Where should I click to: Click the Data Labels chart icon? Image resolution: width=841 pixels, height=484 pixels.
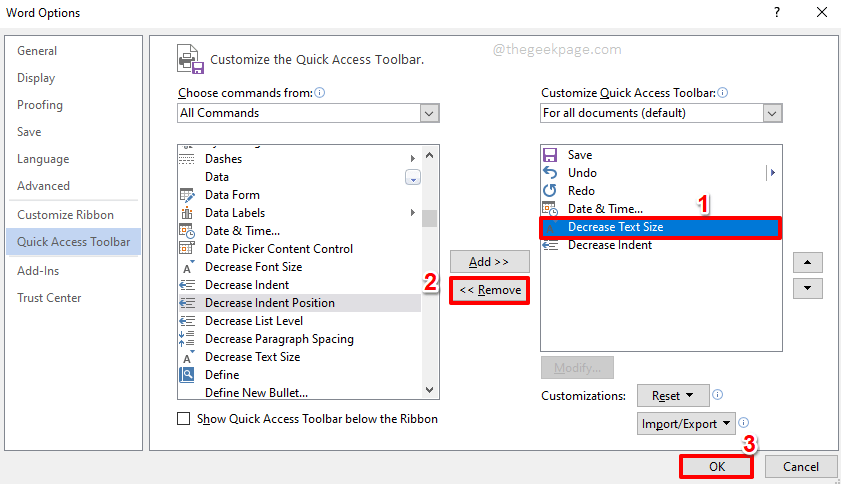(x=186, y=213)
